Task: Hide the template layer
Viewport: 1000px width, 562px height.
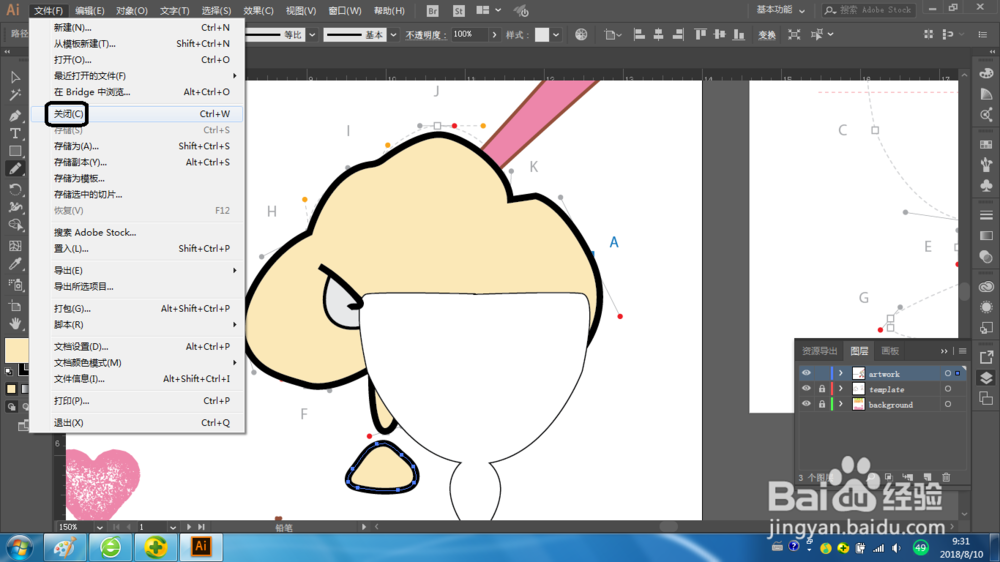Action: (806, 388)
